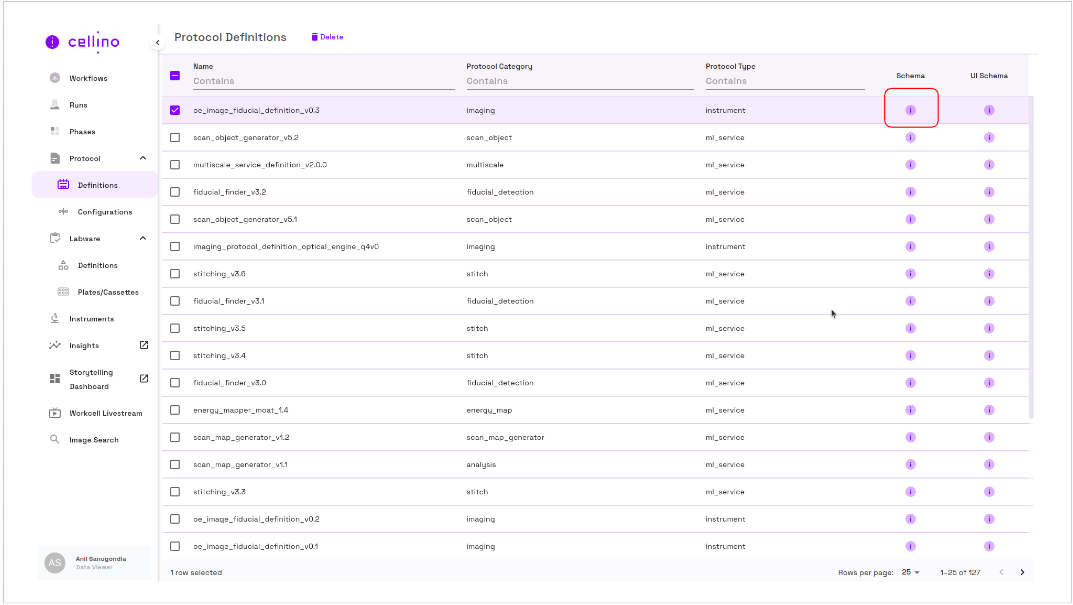Open the Rows per page dropdown
Viewport: 1073px width, 605px height.
[x=911, y=572]
